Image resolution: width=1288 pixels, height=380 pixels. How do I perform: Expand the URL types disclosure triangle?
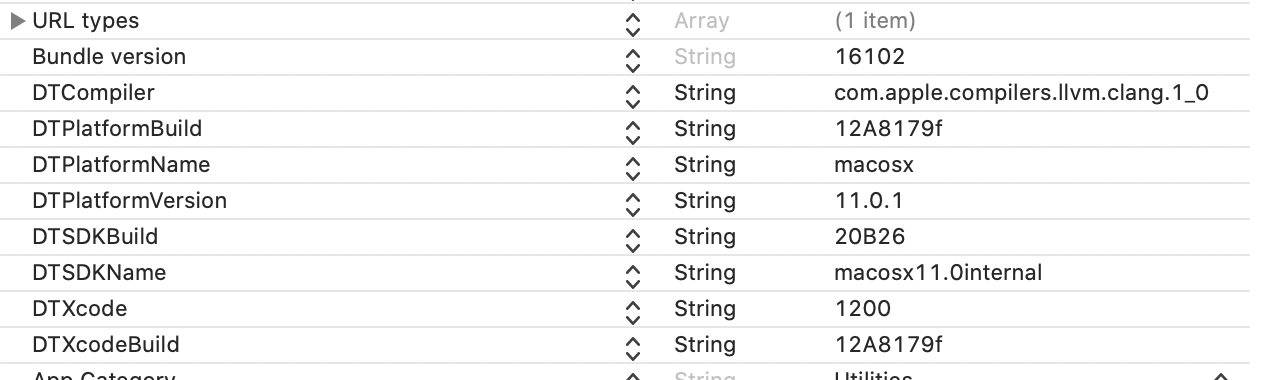point(18,20)
